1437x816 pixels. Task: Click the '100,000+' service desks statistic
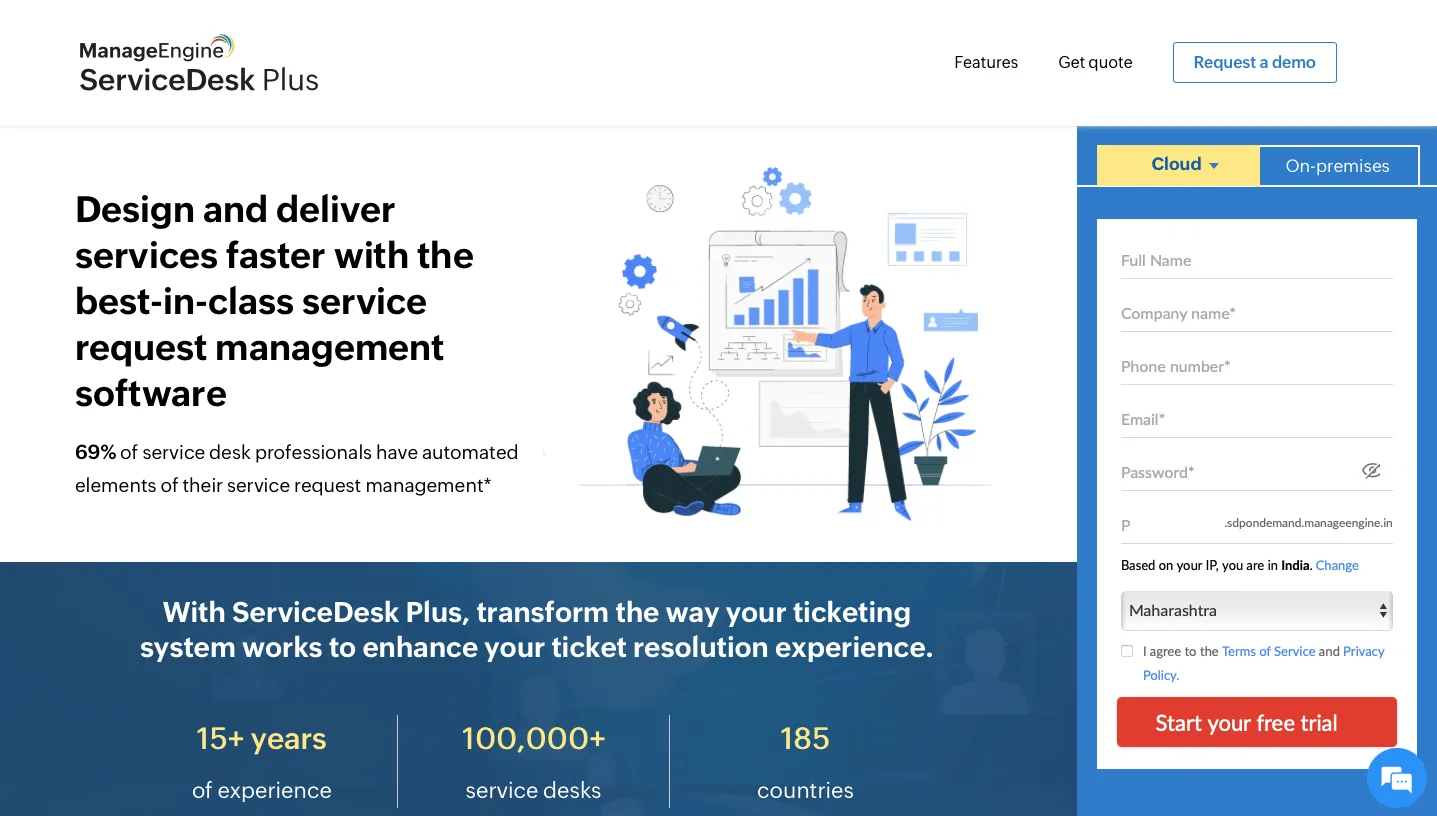coord(533,738)
